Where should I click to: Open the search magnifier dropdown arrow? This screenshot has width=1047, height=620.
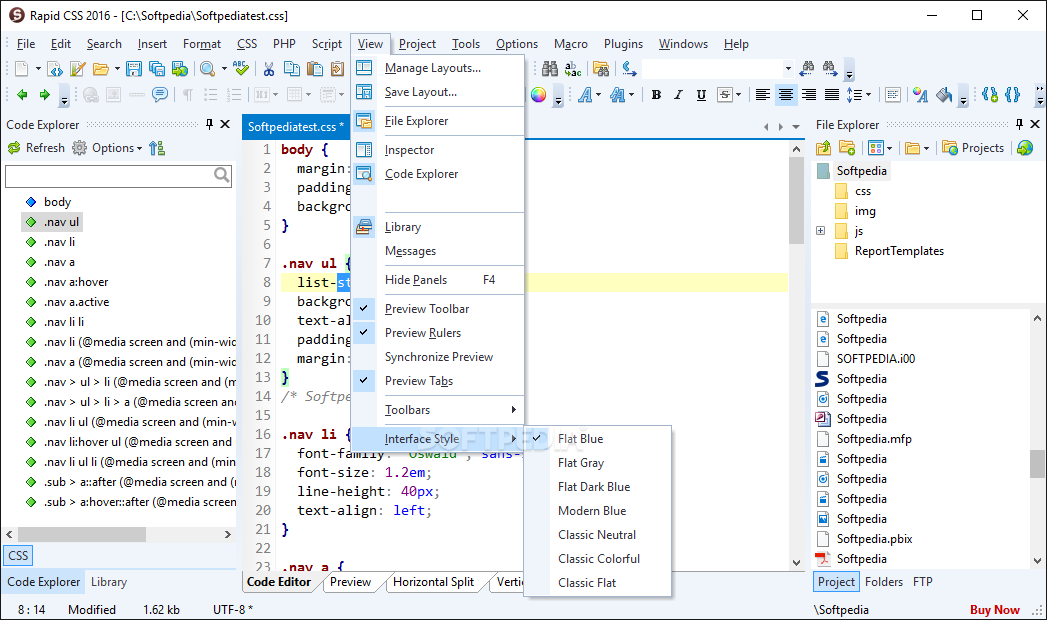224,69
